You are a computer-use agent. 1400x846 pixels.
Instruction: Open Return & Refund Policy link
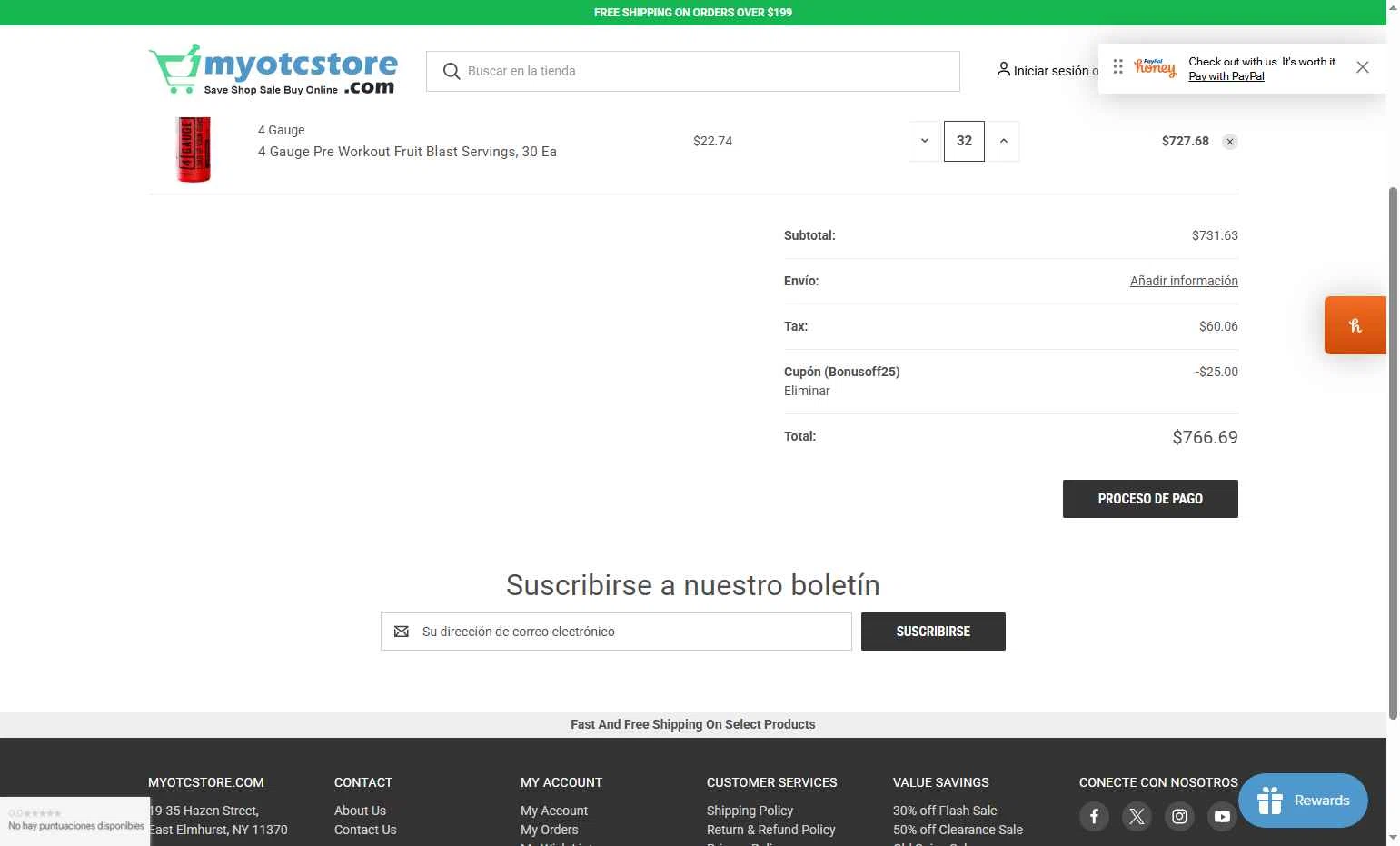tap(770, 830)
